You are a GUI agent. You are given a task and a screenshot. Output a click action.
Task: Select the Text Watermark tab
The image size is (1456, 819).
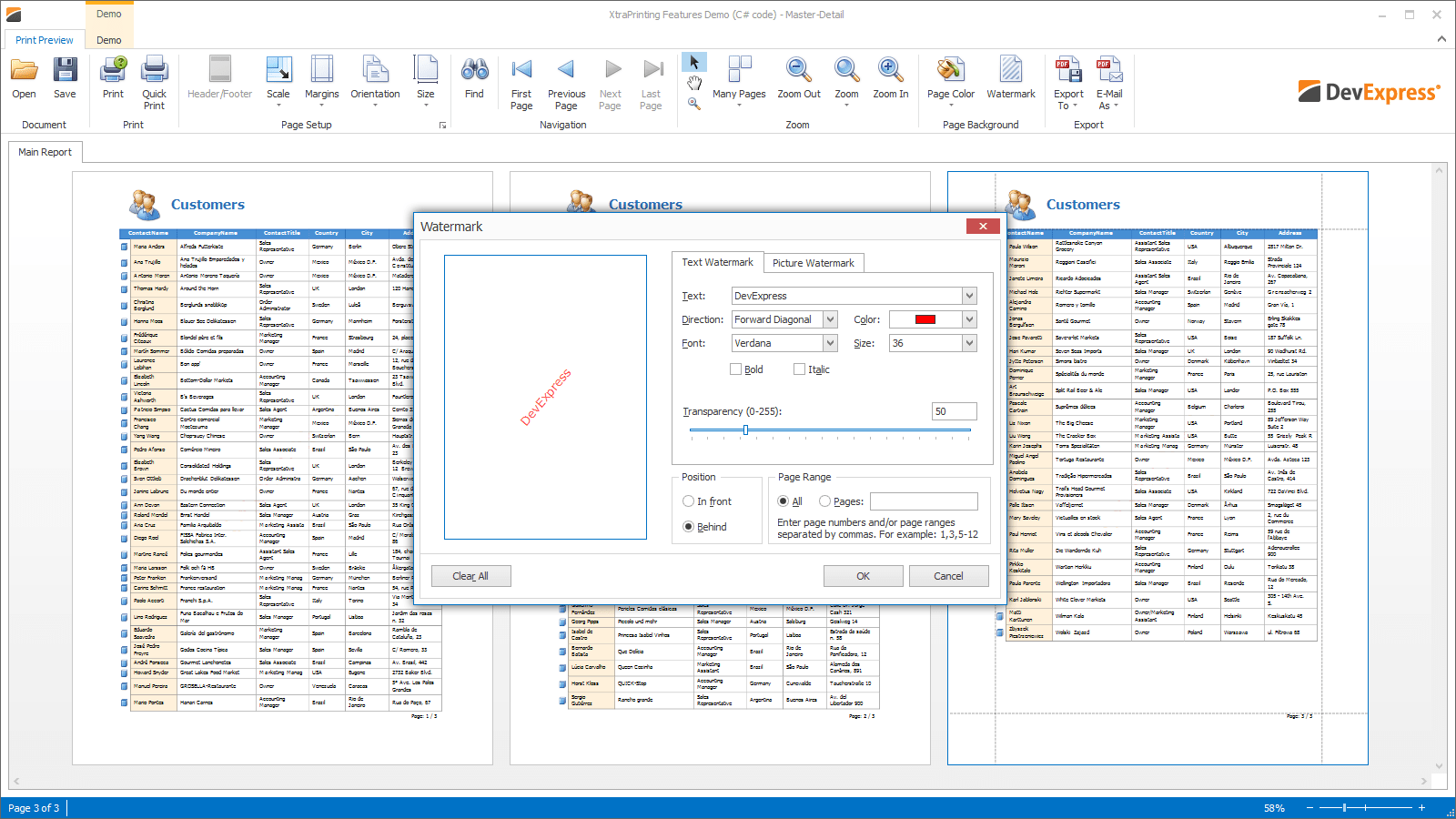718,262
